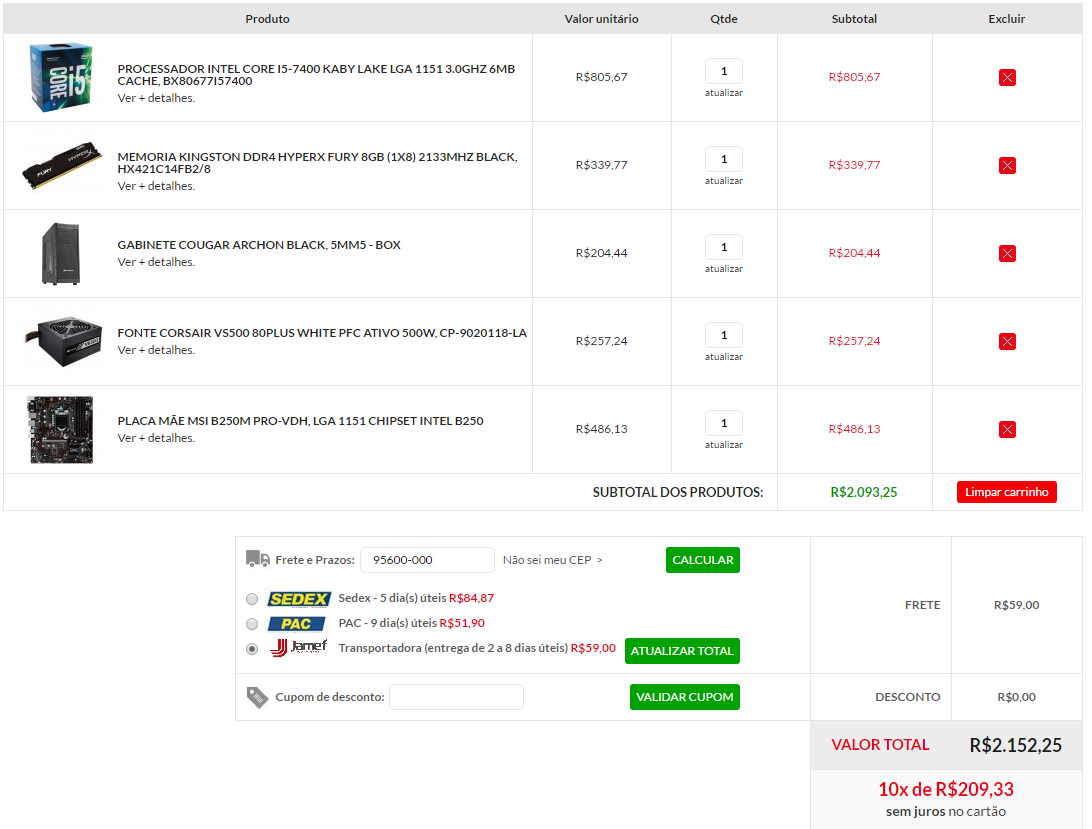Delete the Placa Mãe MSI B250M item
This screenshot has width=1092, height=829.
click(x=1007, y=429)
